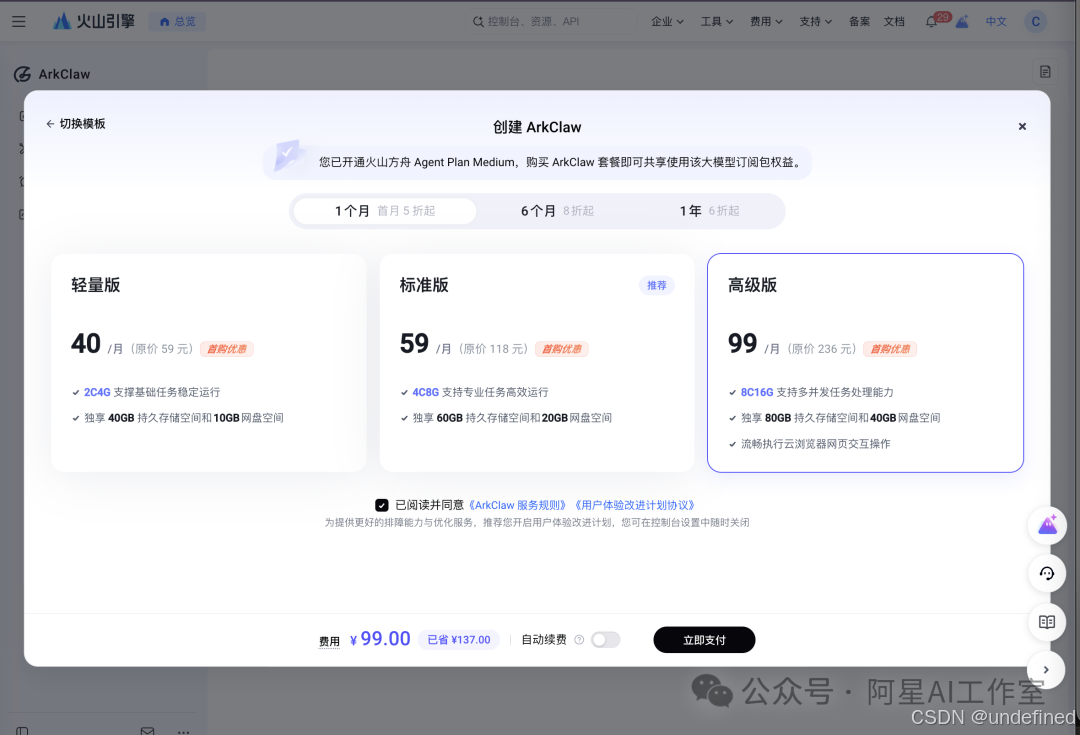
Task: Focus the 控制台、资源、API search field
Action: click(x=551, y=21)
